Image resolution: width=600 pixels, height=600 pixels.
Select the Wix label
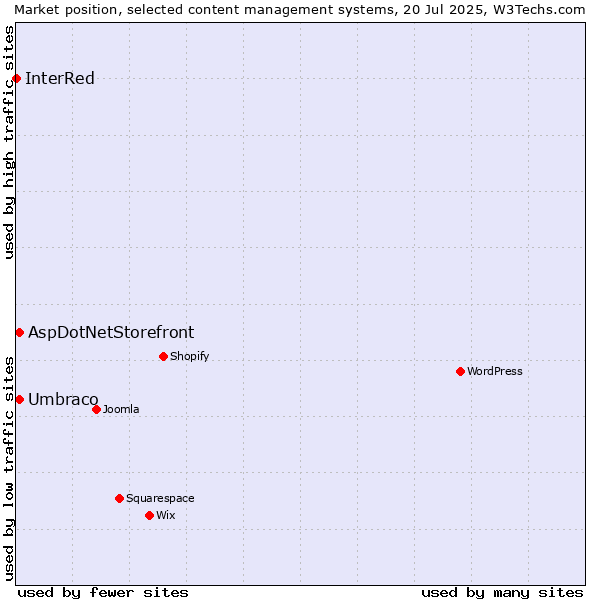point(166,515)
